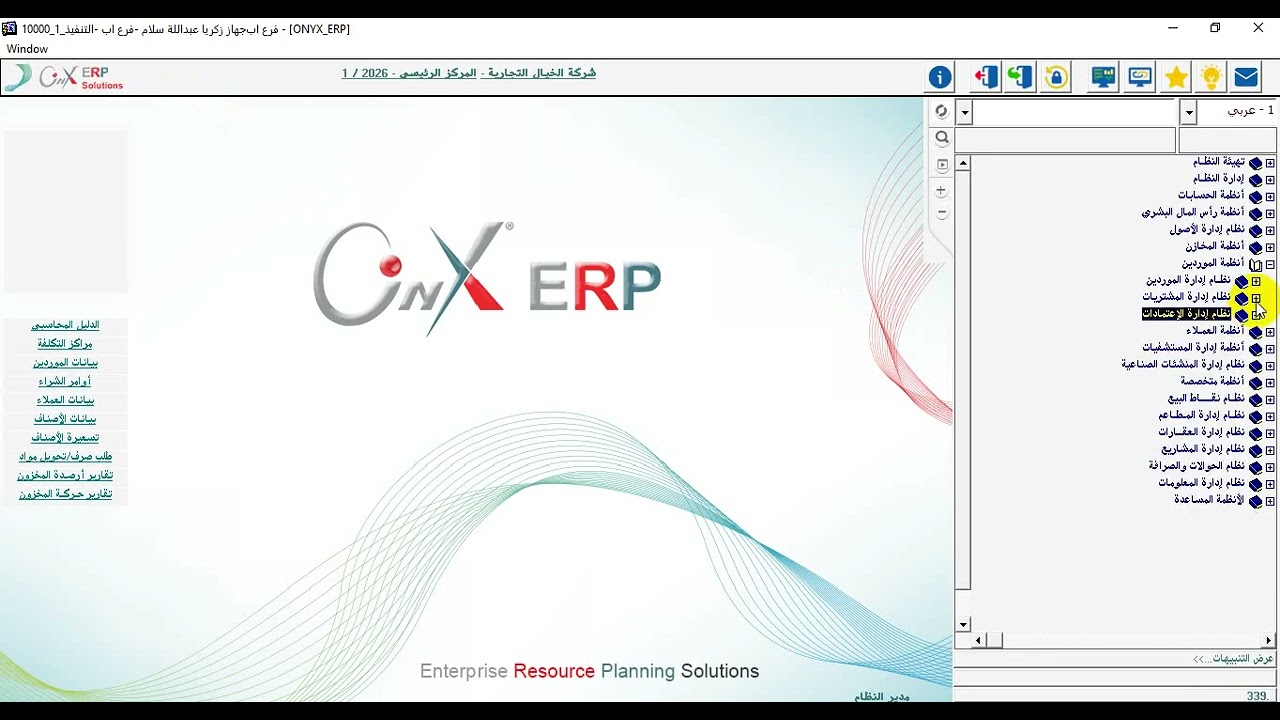Click the refresh icon beside the tree

(941, 111)
